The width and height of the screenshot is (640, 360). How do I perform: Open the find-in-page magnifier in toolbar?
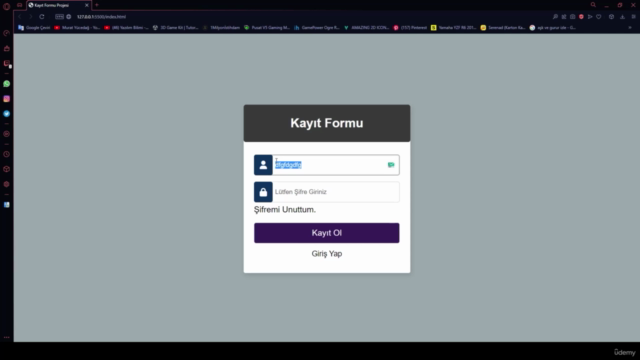coord(555,17)
